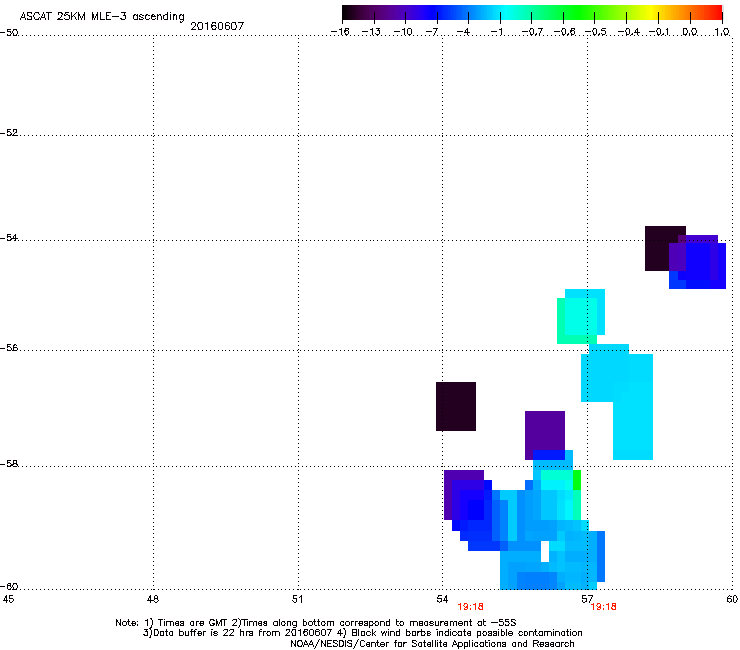This screenshot has width=740, height=650.
Task: Click longitude axis label 60
Action: [732, 599]
